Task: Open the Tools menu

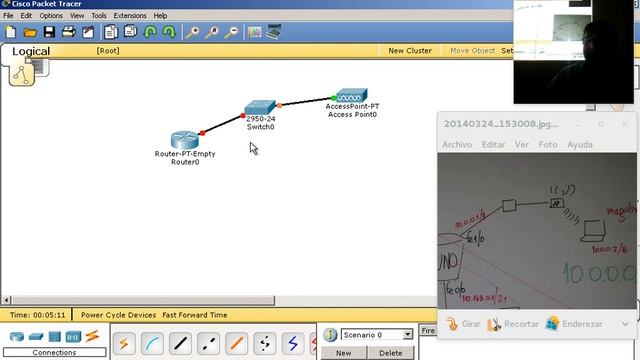Action: point(99,16)
